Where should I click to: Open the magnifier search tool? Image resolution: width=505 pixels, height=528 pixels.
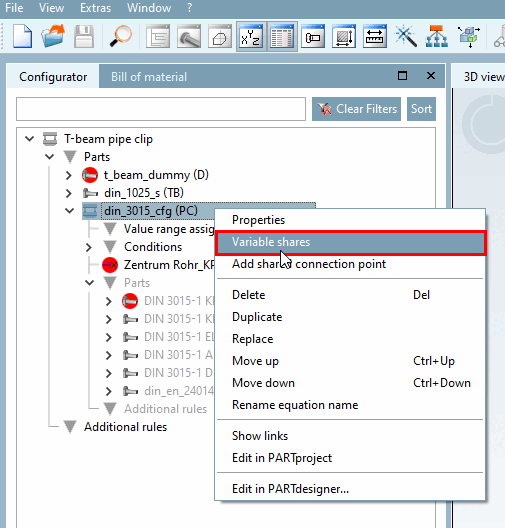coord(121,36)
